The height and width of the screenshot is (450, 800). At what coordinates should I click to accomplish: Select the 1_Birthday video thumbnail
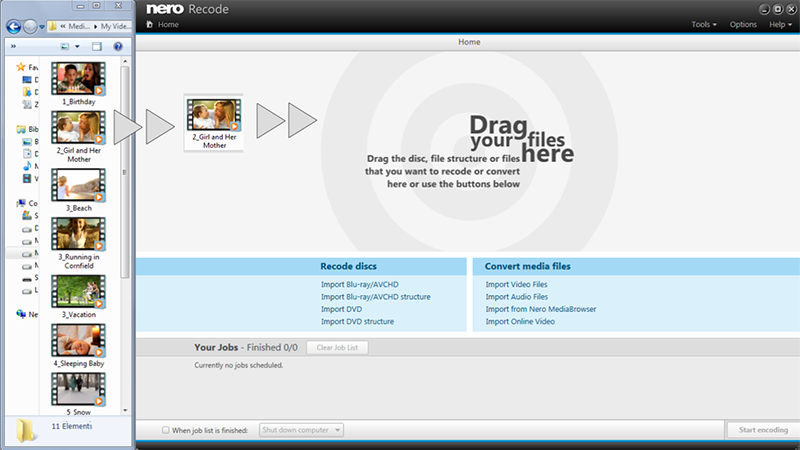[x=79, y=80]
